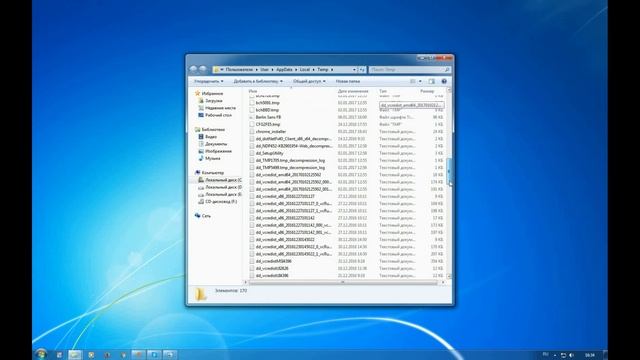This screenshot has width=640, height=360.
Task: Click the Berlin Sans FB font file icon
Action: (x=252, y=117)
